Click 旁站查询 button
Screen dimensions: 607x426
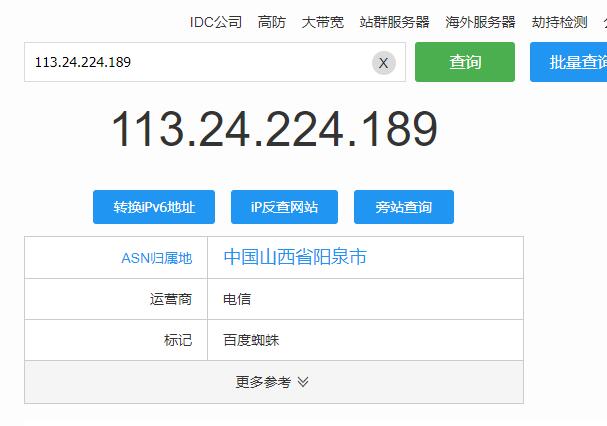pos(404,207)
